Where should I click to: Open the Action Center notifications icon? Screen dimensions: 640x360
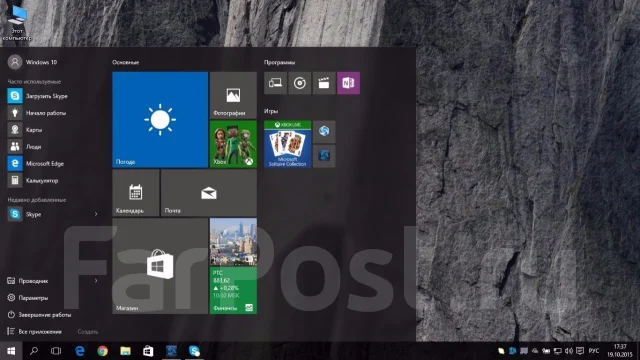[580, 351]
